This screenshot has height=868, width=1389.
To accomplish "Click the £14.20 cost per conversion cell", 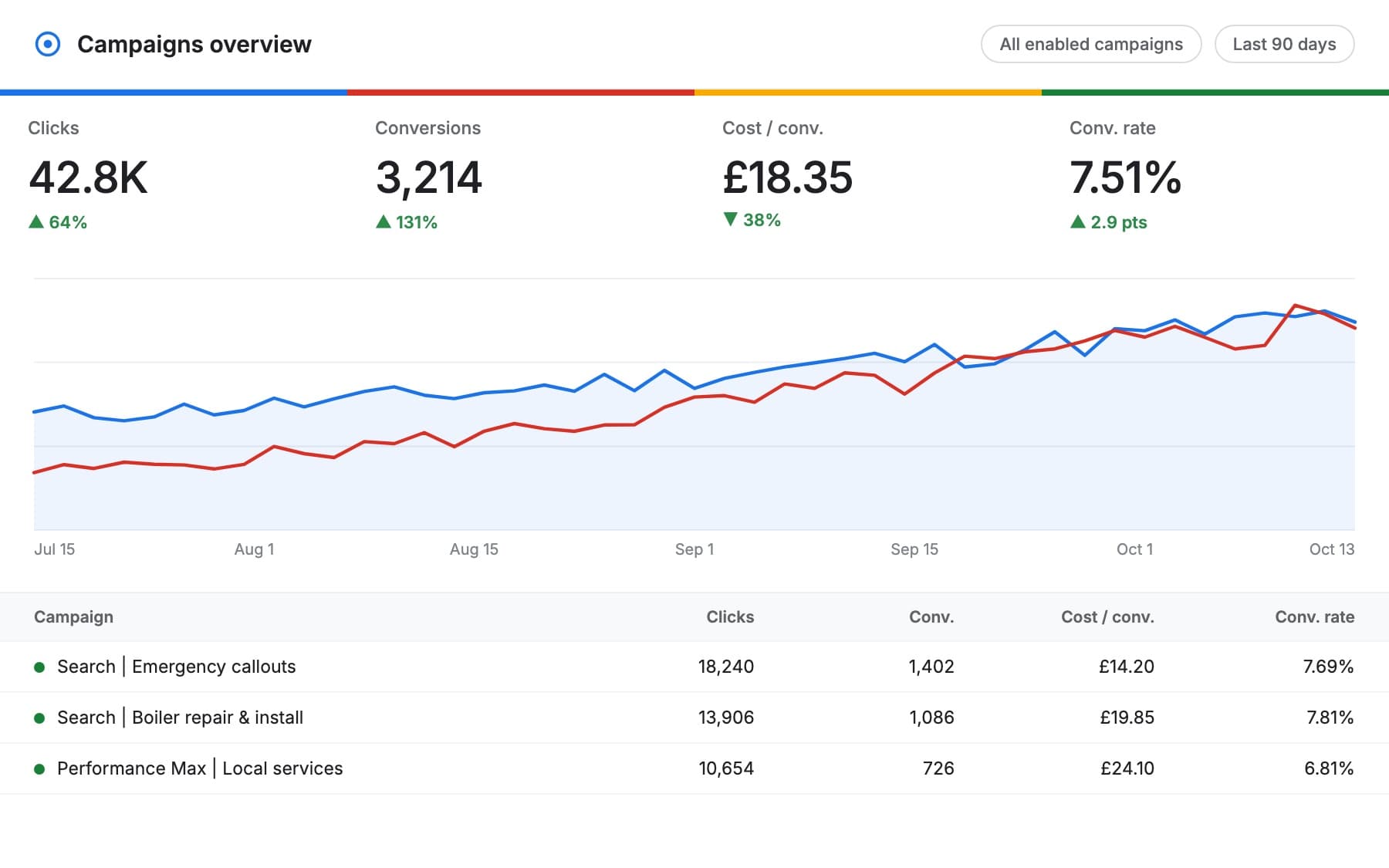I will coord(1127,667).
